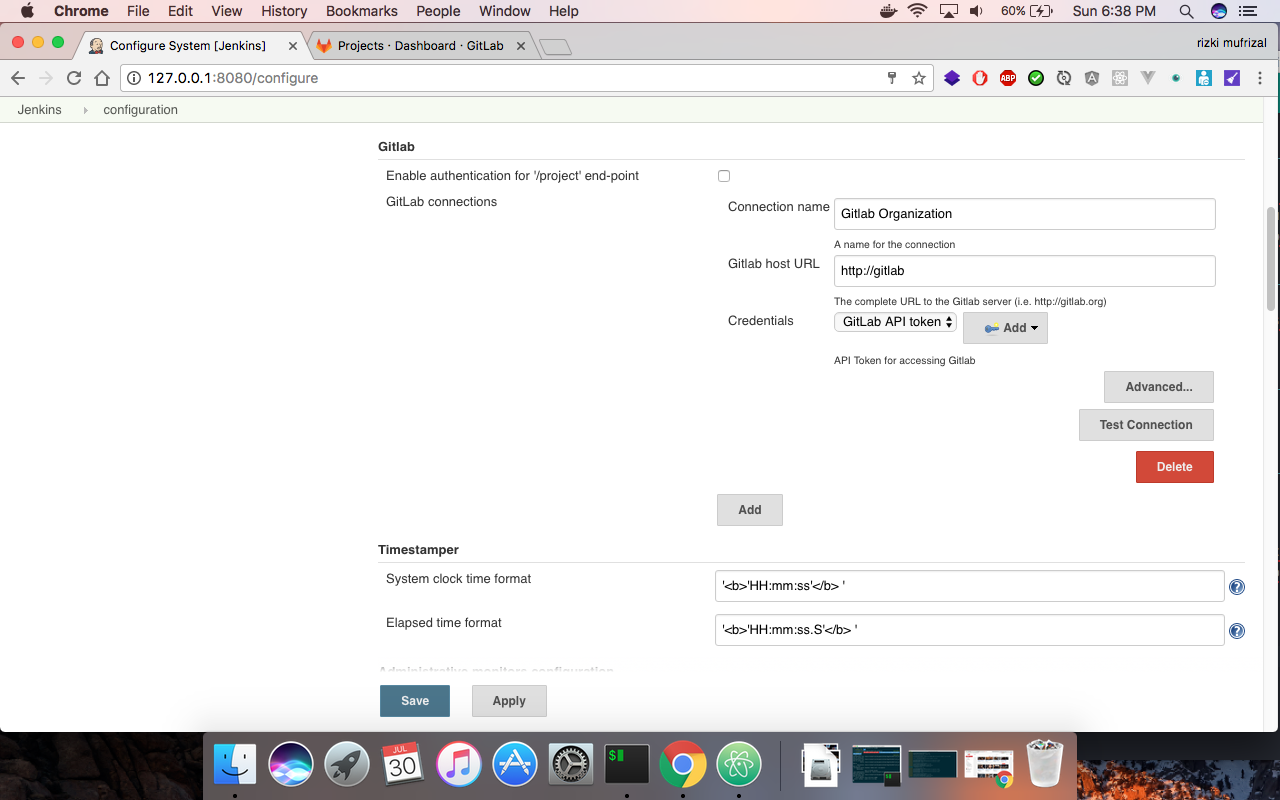Open Atom editor from the dock
Screen dimensions: 1280x800
tap(739, 766)
